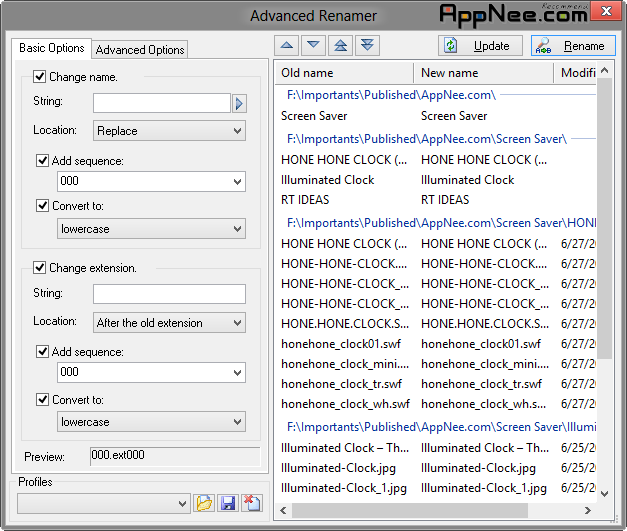627x531 pixels.
Task: Open a saved profile with folder icon
Action: tap(204, 503)
